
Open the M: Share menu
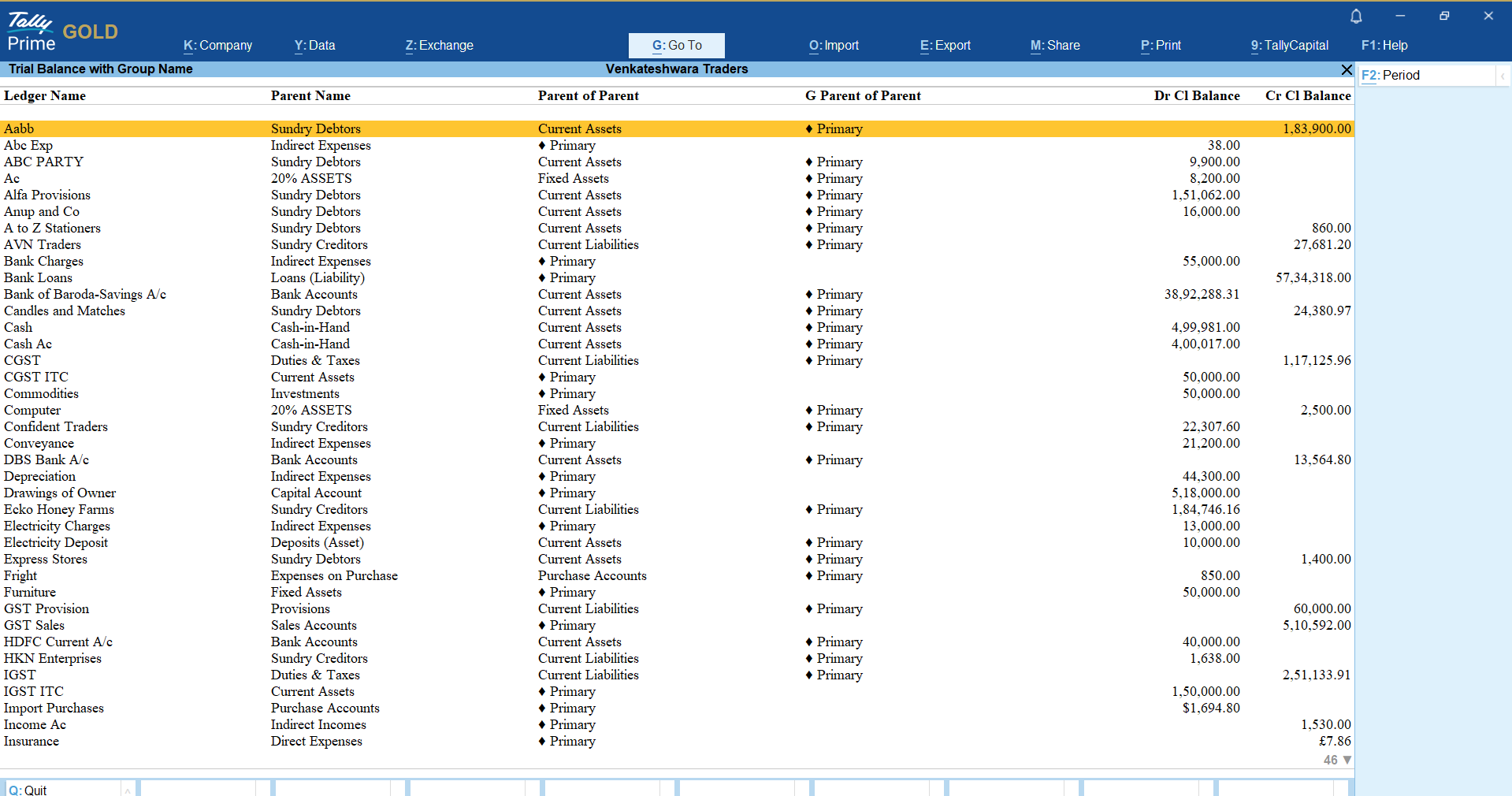[1055, 46]
